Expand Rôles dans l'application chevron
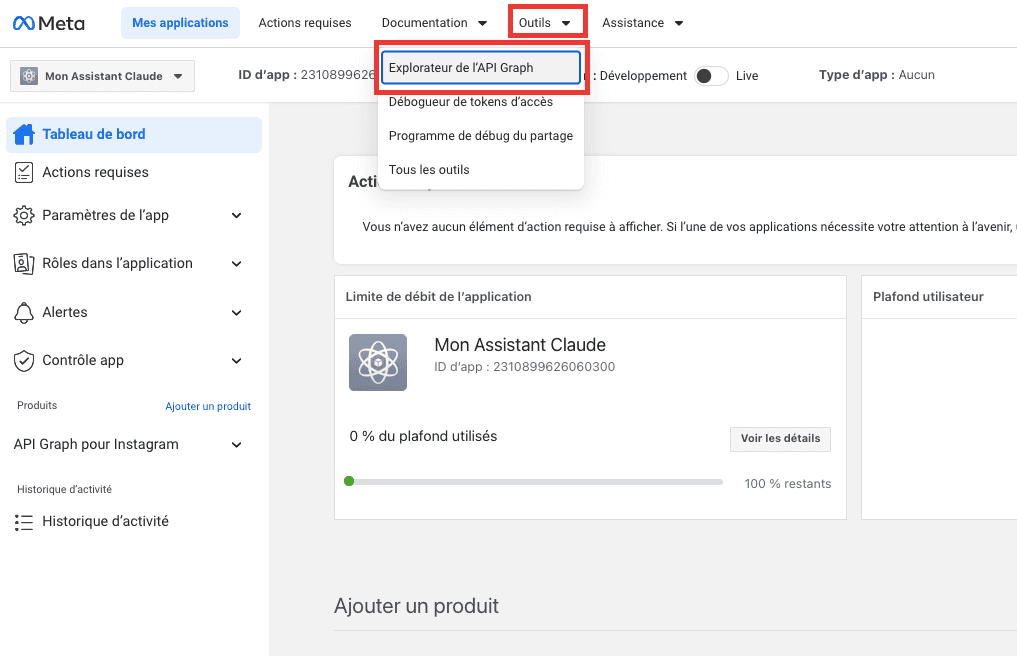The image size is (1017, 656). click(237, 263)
